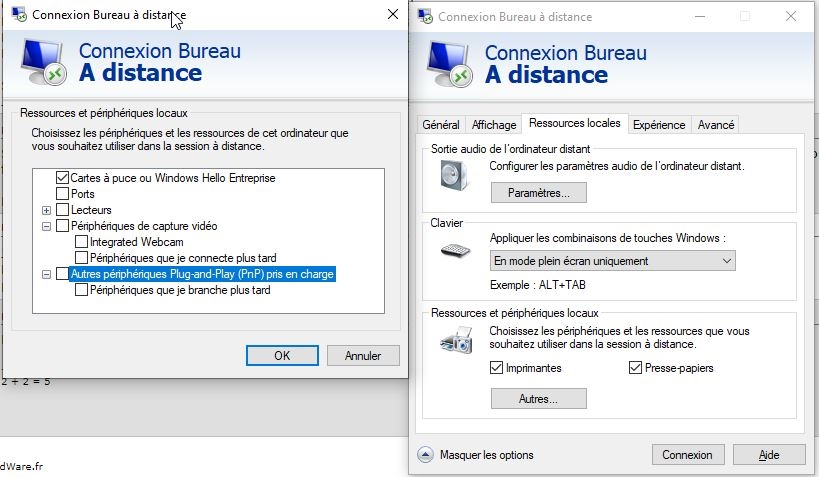Viewport: 819px width, 477px height.
Task: Switch to the Affichage tab
Action: point(494,125)
